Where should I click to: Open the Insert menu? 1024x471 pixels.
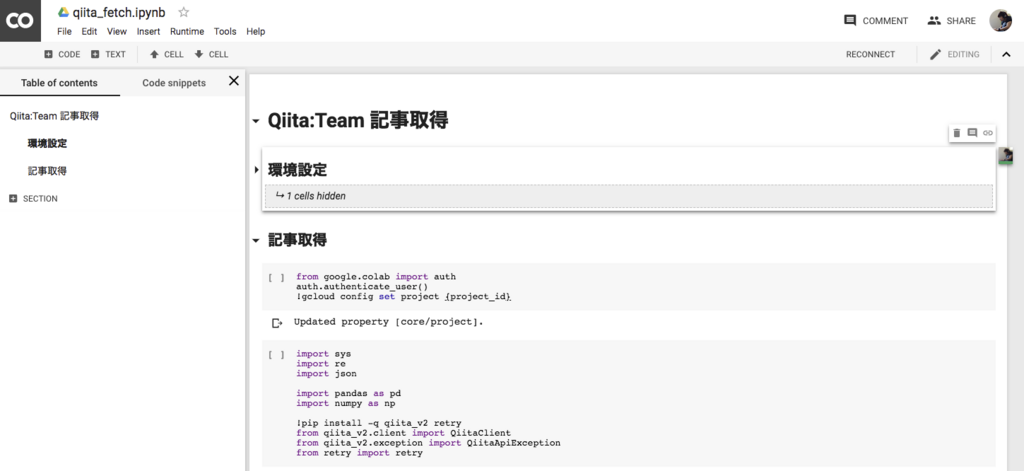(148, 31)
